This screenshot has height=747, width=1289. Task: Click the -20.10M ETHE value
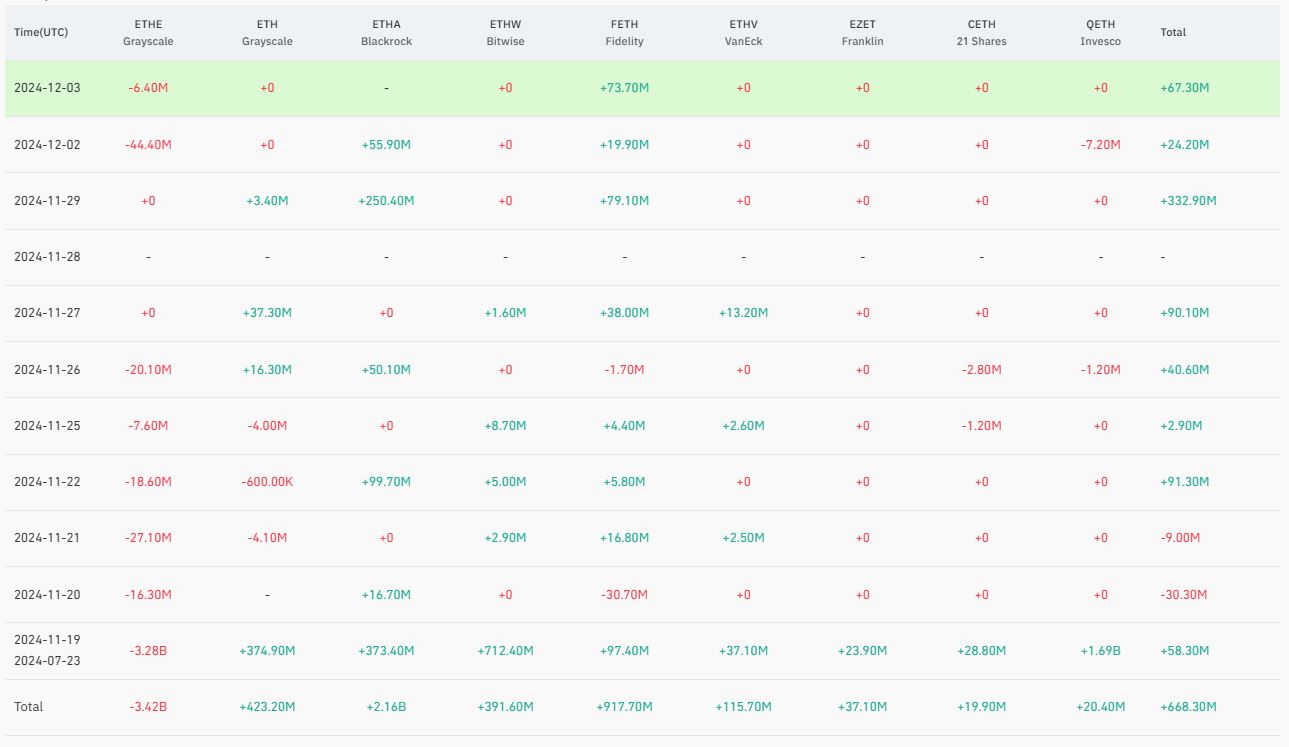point(148,370)
